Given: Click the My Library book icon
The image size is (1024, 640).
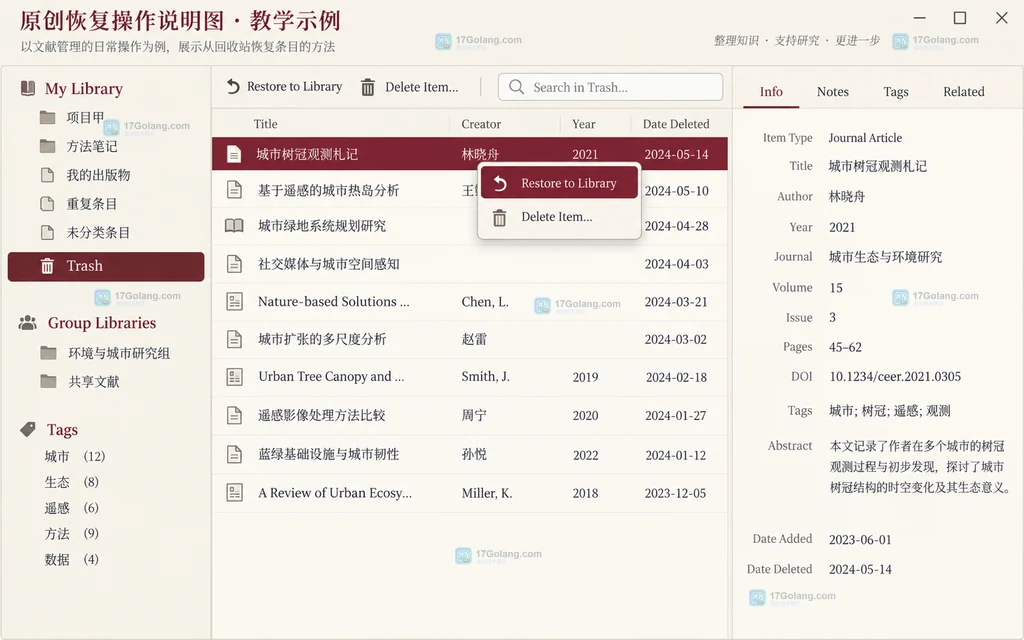Looking at the screenshot, I should [27, 88].
